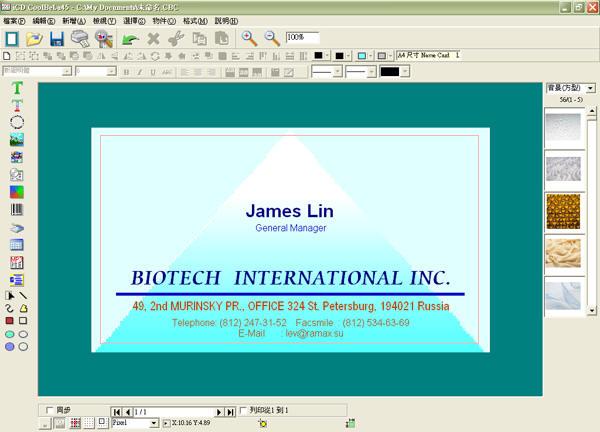Select the Barcode tool
The height and width of the screenshot is (432, 600).
coord(17,209)
